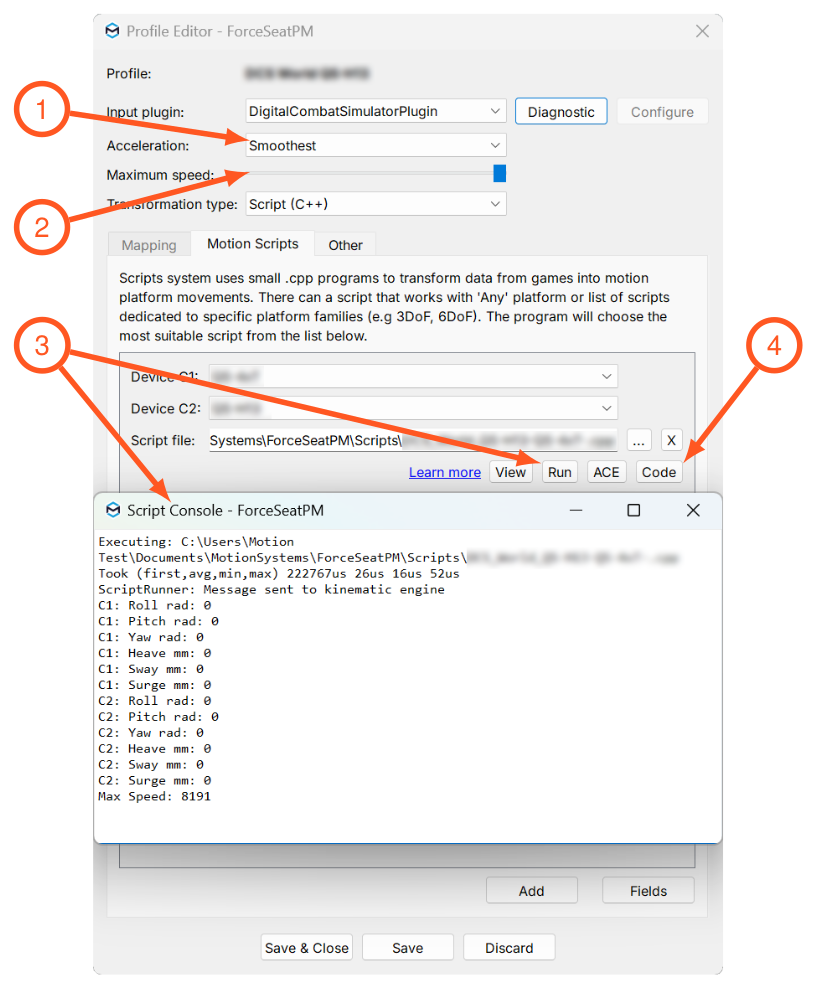Maximize the Script Console window
This screenshot has height=989, width=817.
[633, 510]
